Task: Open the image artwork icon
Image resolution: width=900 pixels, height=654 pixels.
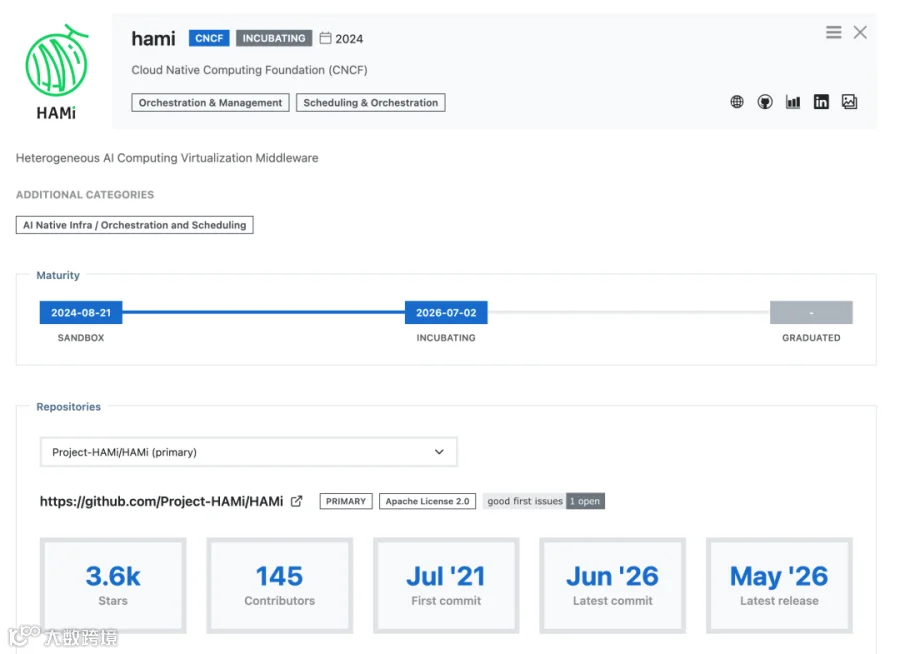Action: pyautogui.click(x=849, y=102)
